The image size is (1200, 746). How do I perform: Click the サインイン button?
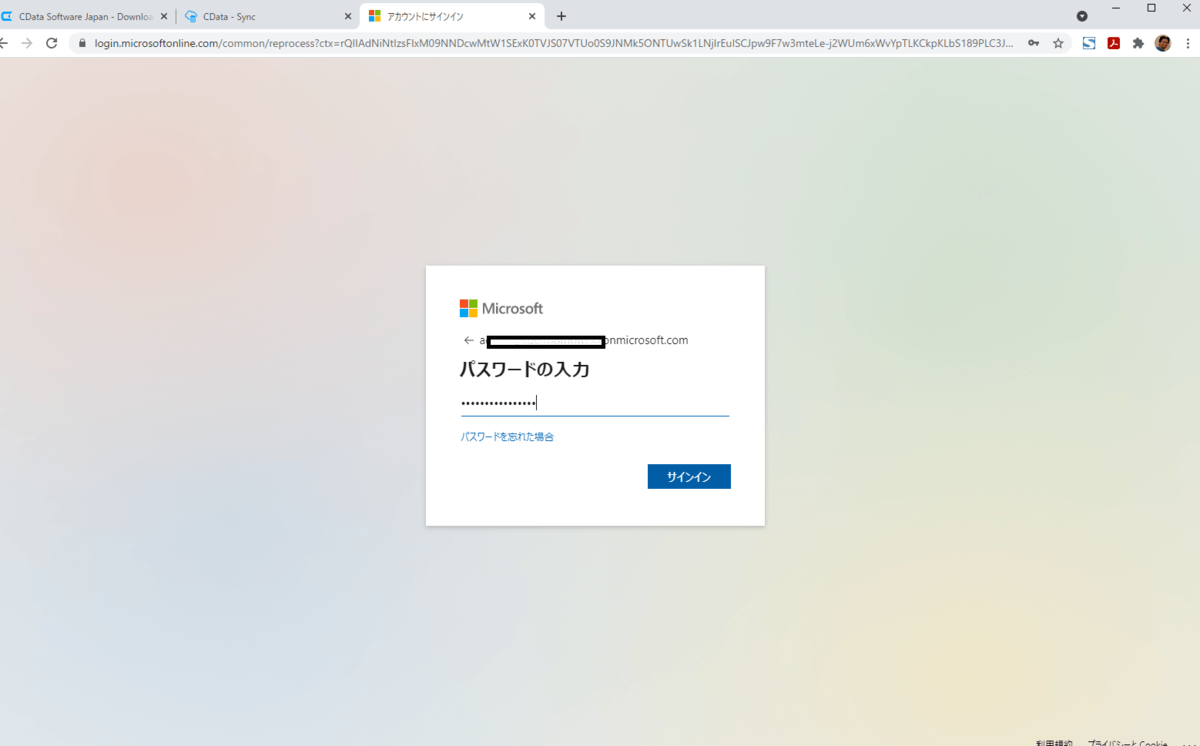(x=689, y=477)
